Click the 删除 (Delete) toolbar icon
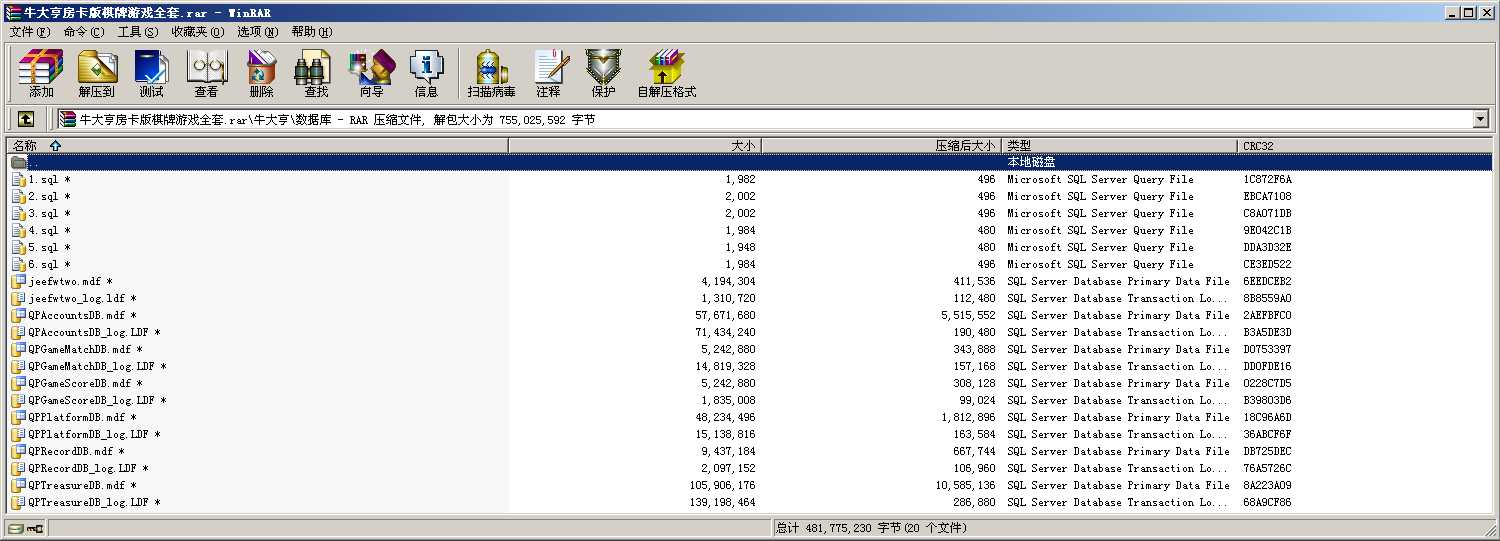This screenshot has width=1500, height=541. tap(261, 73)
